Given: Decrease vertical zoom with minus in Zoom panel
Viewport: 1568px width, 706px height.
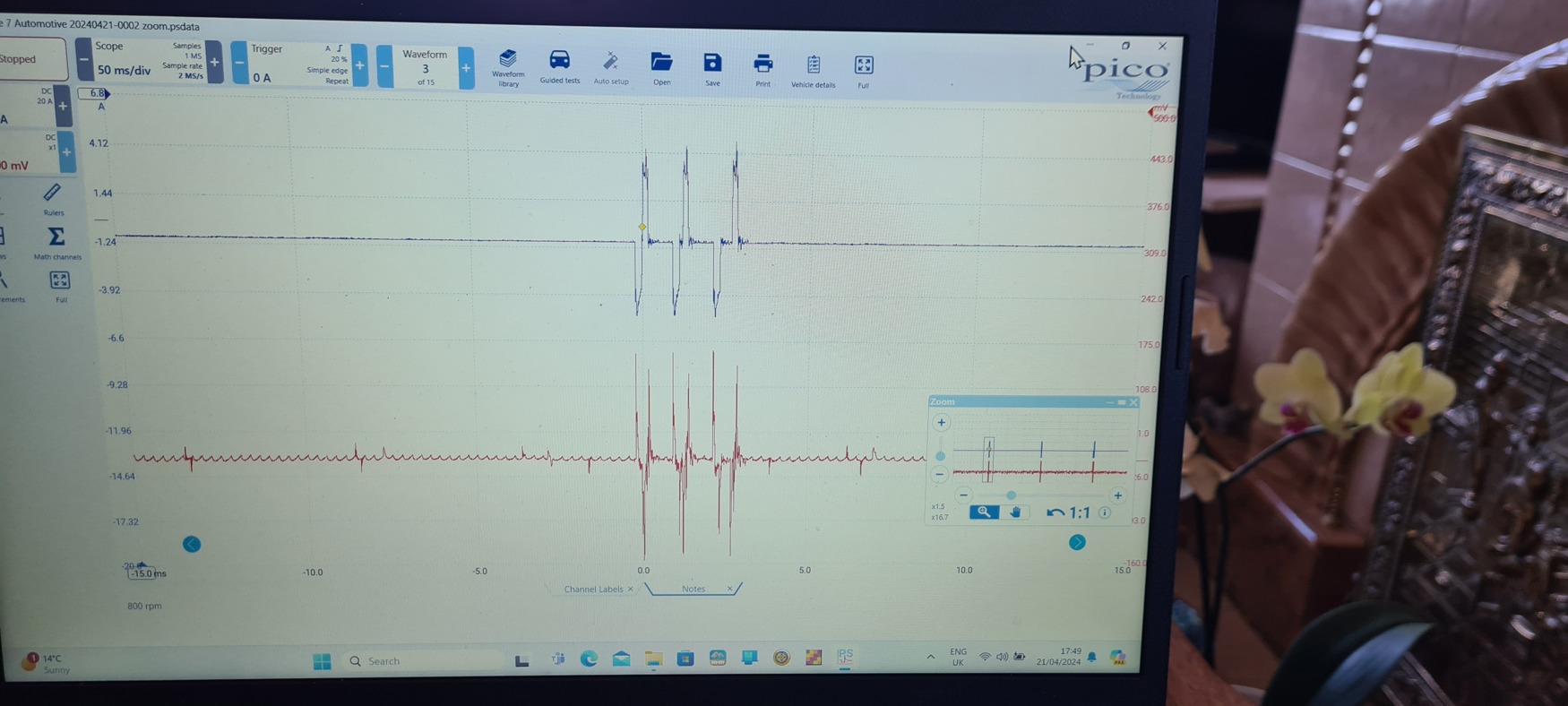Looking at the screenshot, I should click(939, 474).
